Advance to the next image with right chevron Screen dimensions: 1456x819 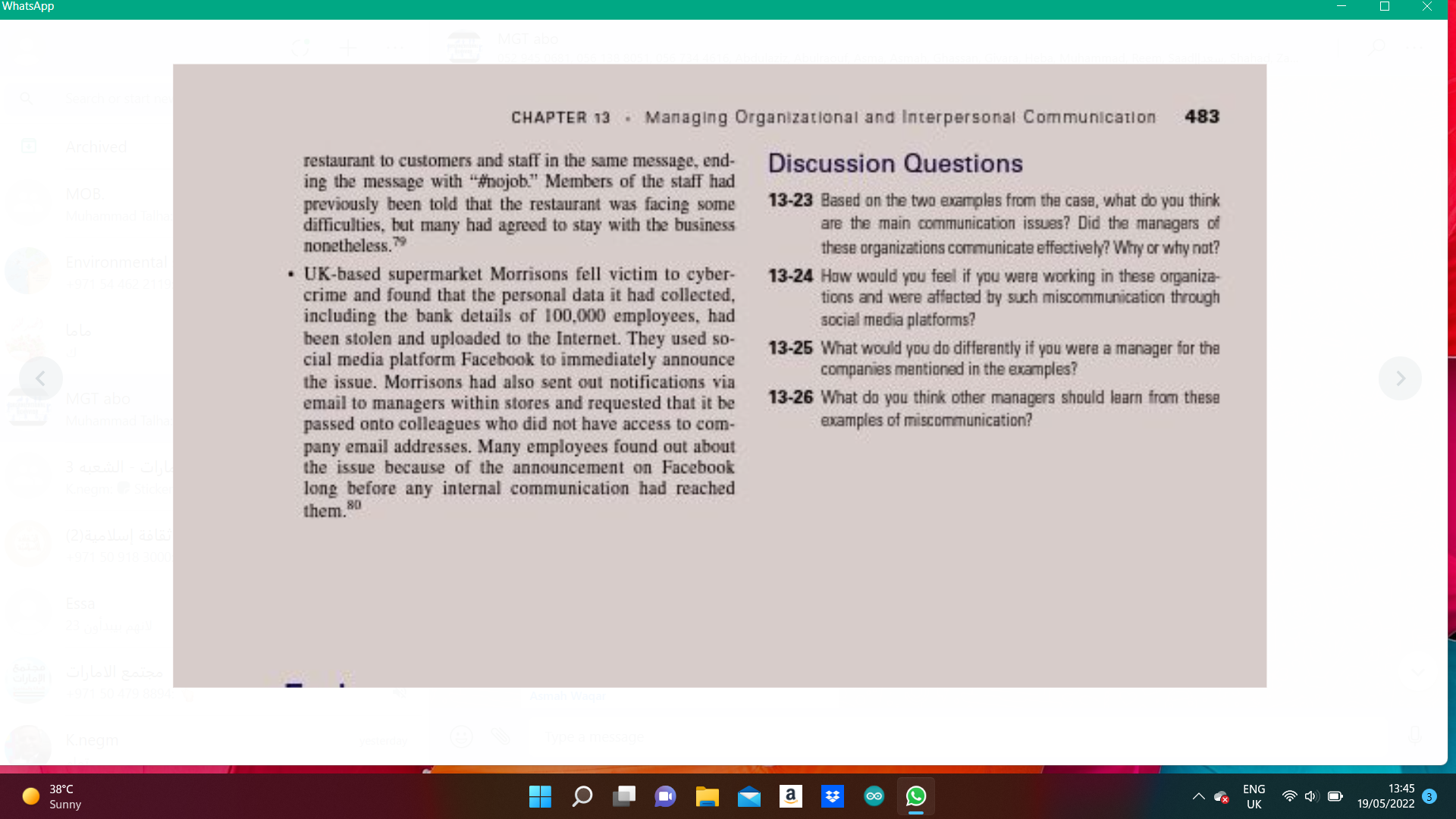pyautogui.click(x=1401, y=378)
